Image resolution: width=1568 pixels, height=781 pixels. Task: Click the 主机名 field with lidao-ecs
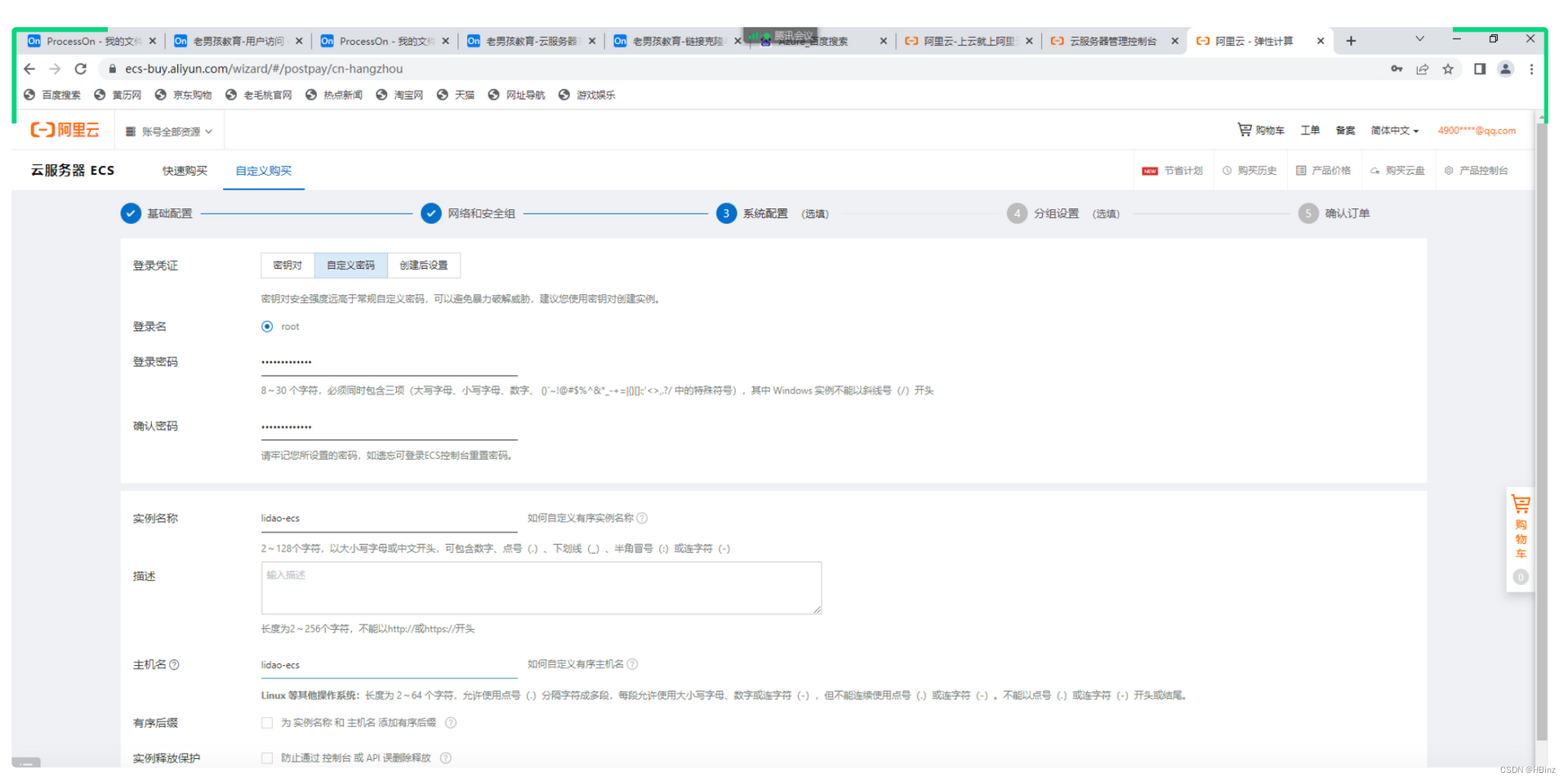point(389,666)
